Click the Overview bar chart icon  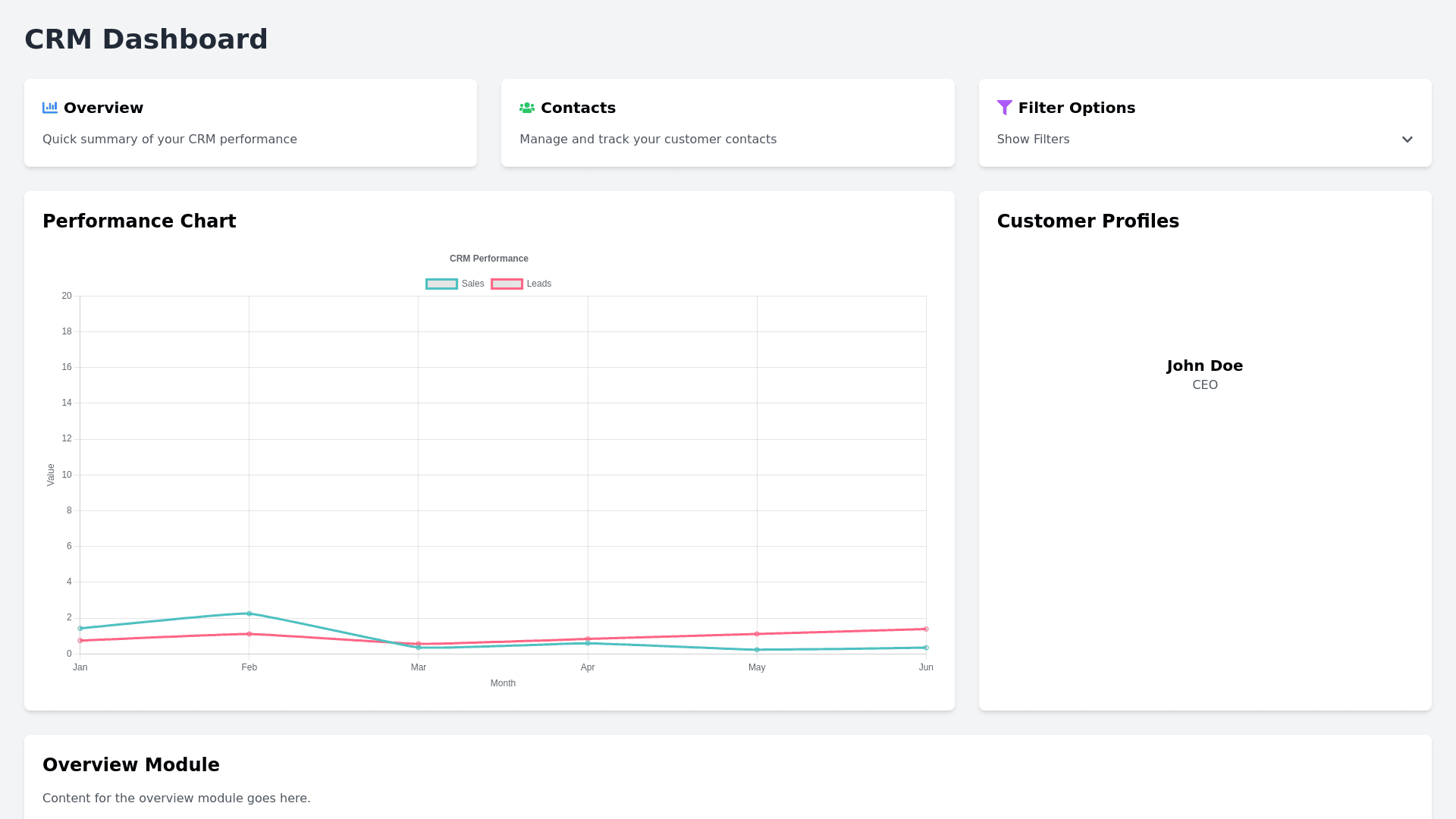coord(50,108)
